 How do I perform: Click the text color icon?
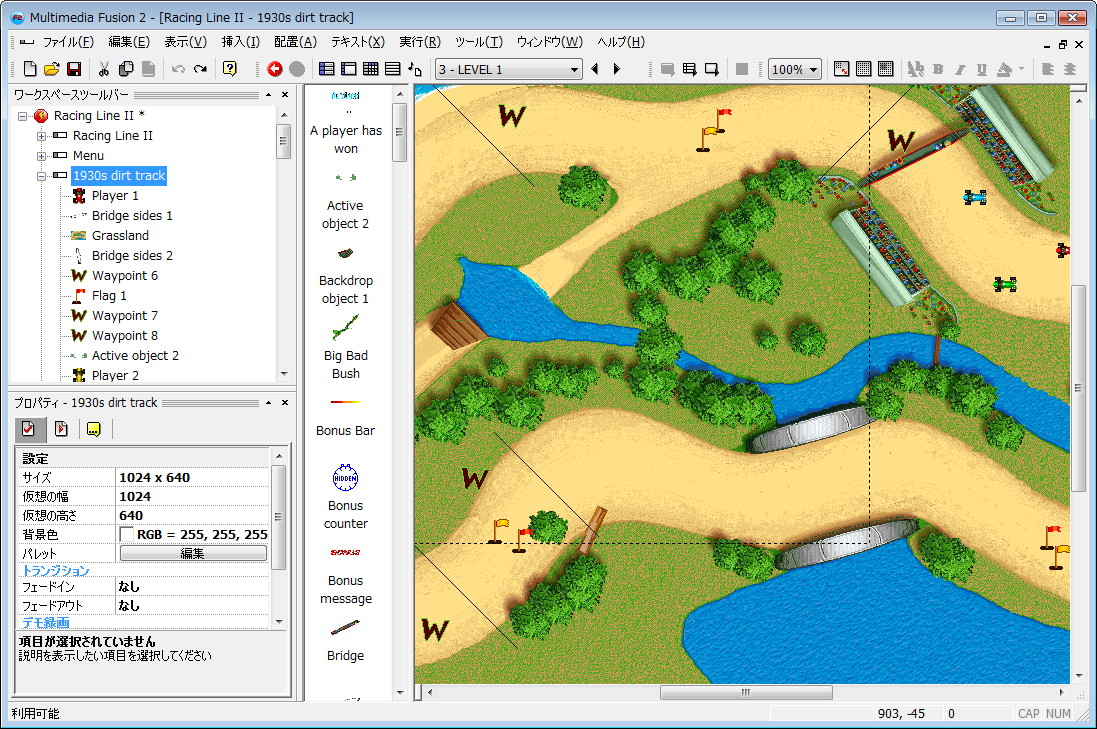(1004, 69)
